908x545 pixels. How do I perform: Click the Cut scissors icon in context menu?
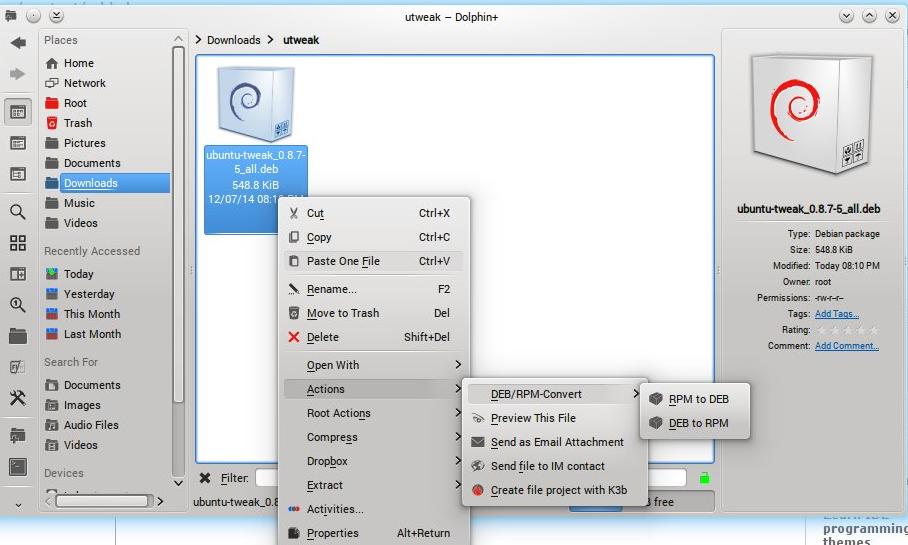pos(294,214)
